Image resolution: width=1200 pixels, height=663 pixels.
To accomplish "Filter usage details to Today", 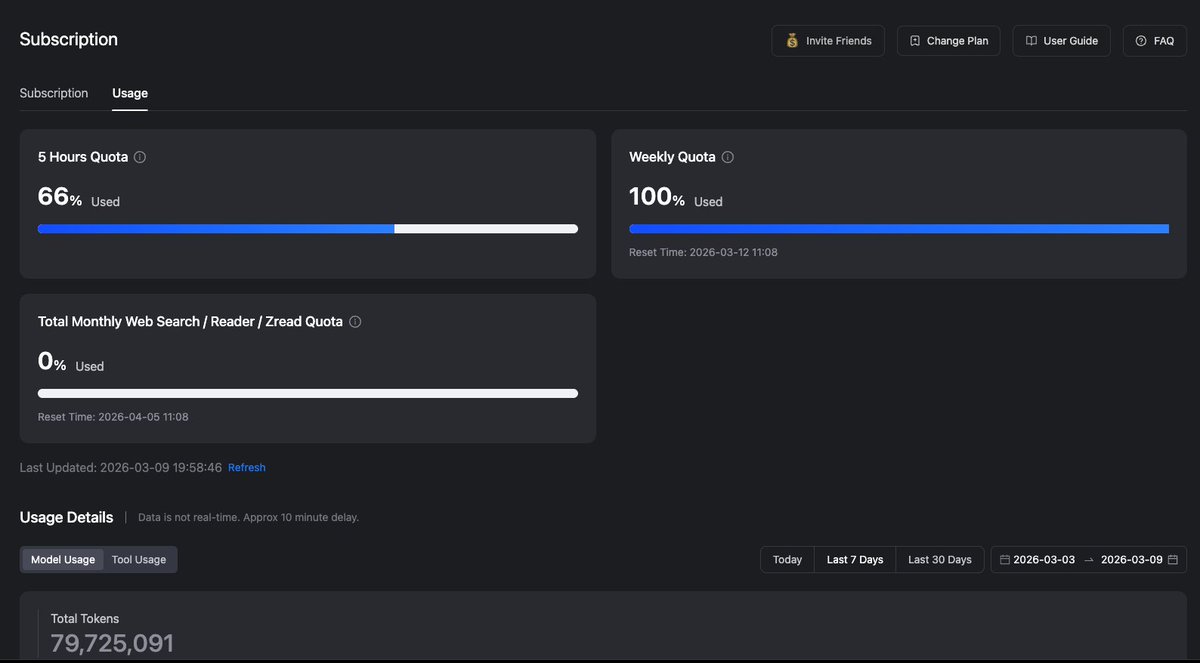I will click(787, 560).
